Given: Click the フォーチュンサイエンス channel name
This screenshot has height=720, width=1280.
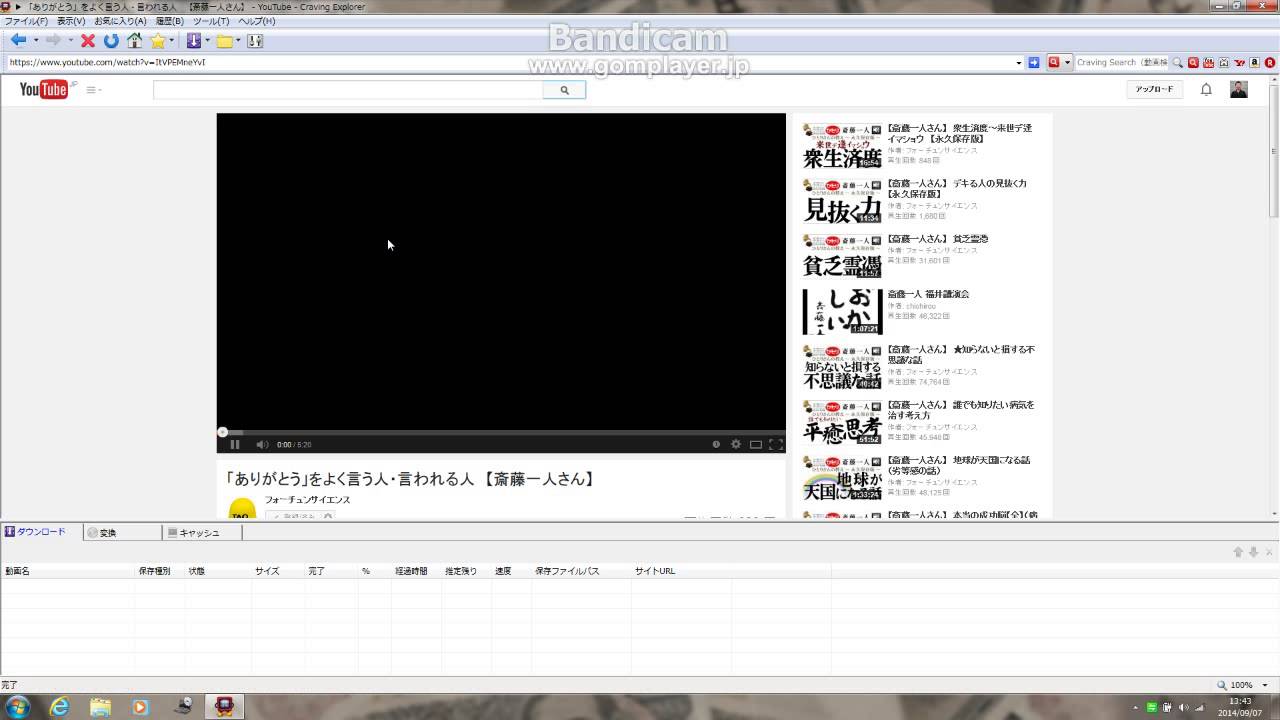Looking at the screenshot, I should coord(307,500).
